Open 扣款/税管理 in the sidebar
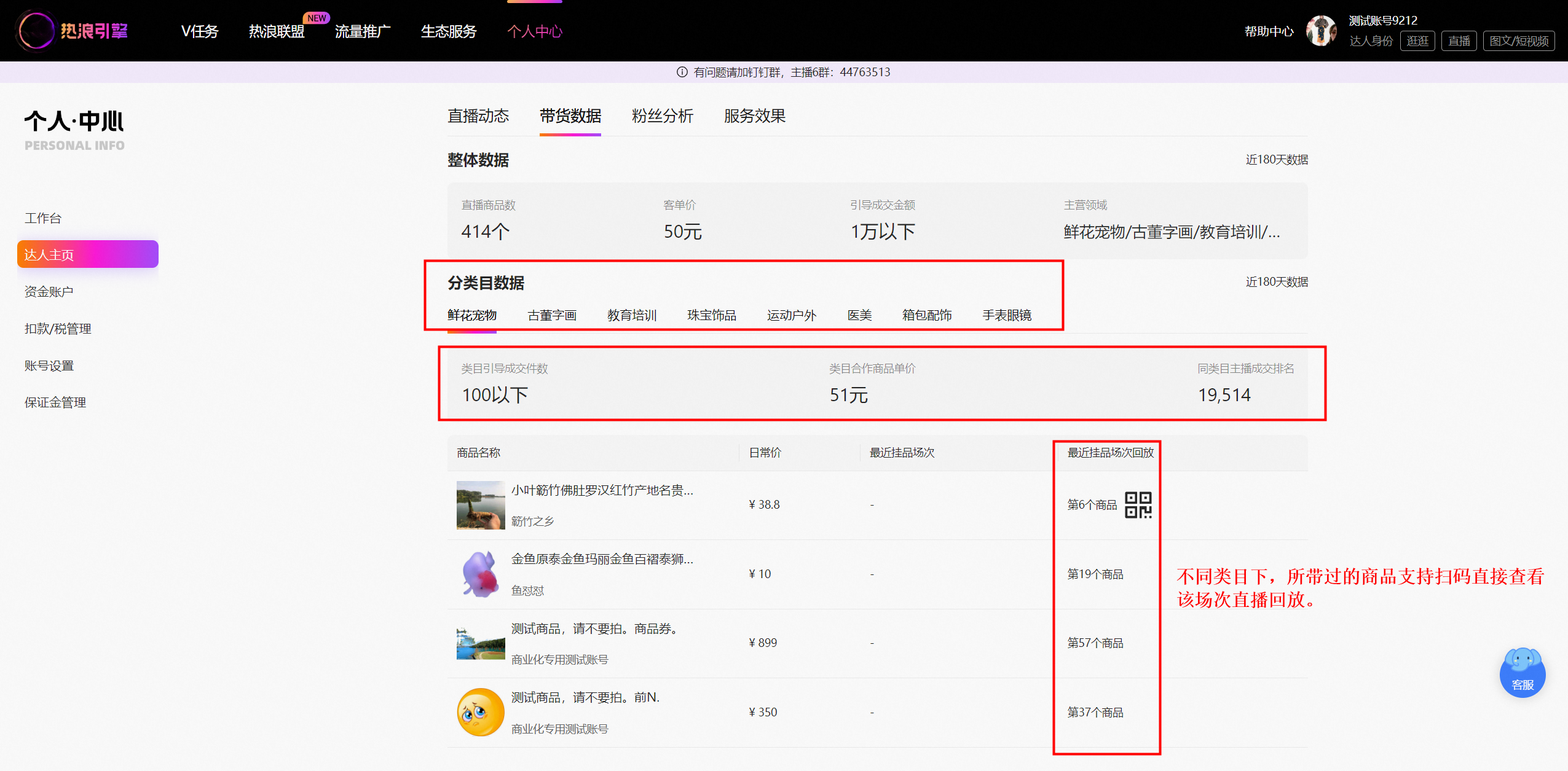 (x=58, y=329)
